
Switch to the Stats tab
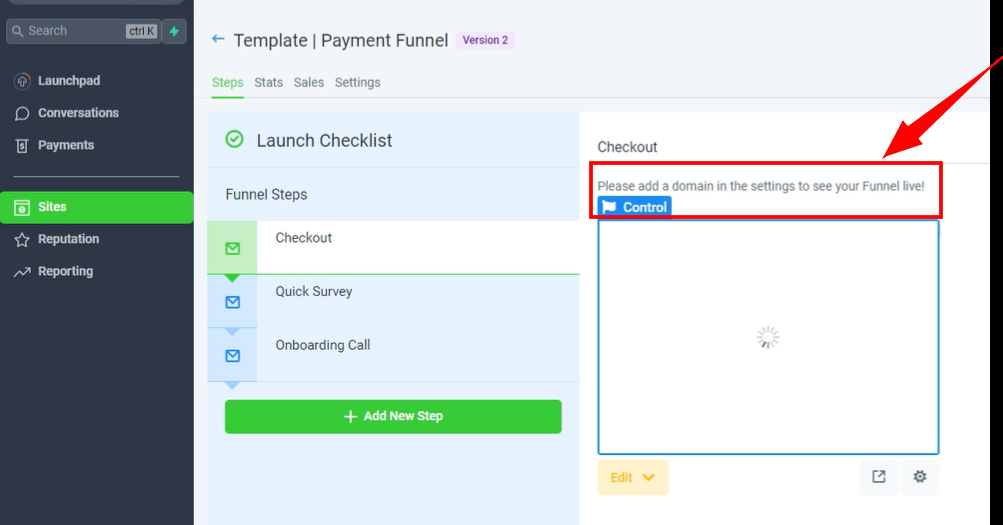pyautogui.click(x=268, y=82)
